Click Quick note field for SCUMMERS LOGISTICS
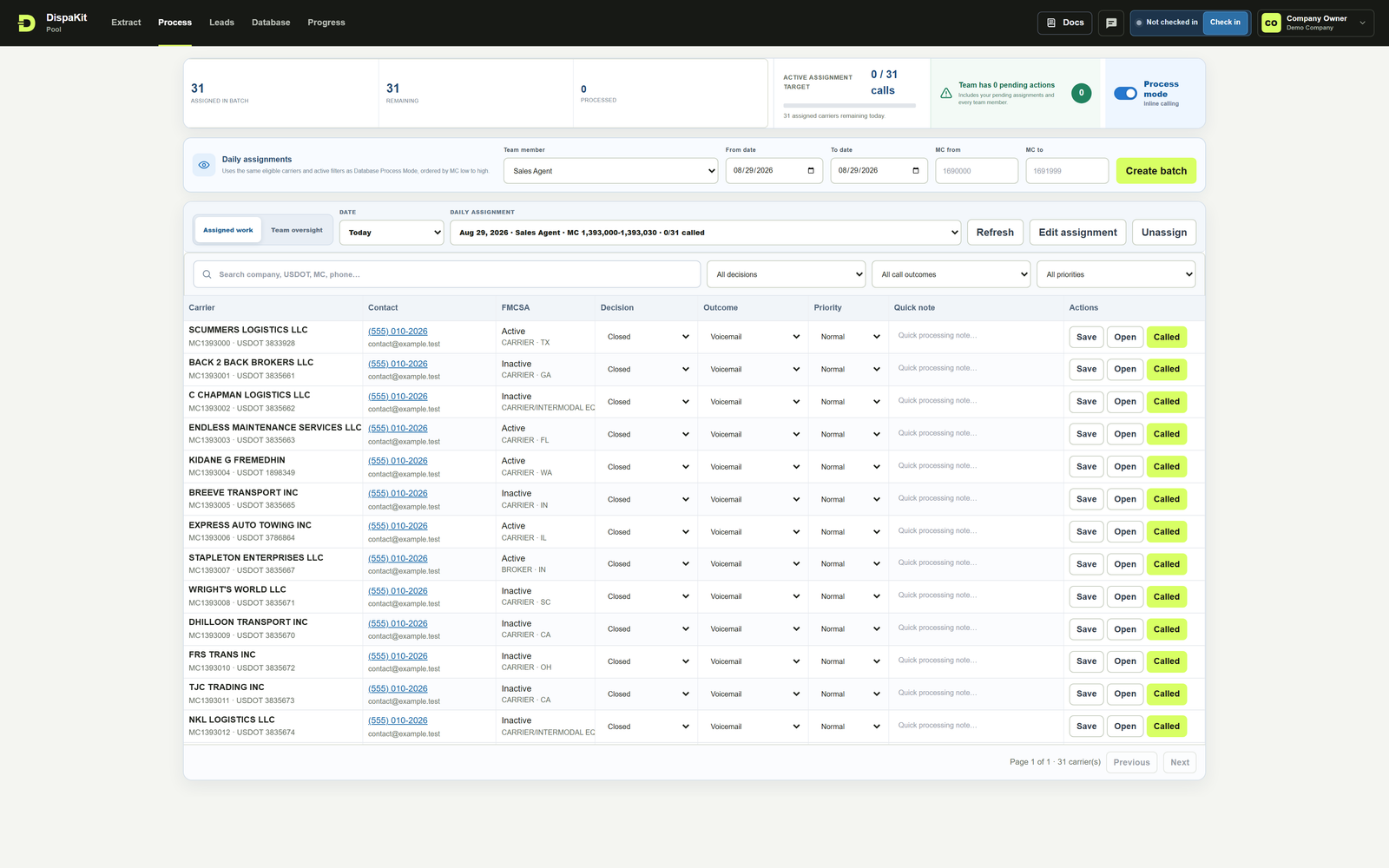Viewport: 1389px width, 868px height. 977,336
